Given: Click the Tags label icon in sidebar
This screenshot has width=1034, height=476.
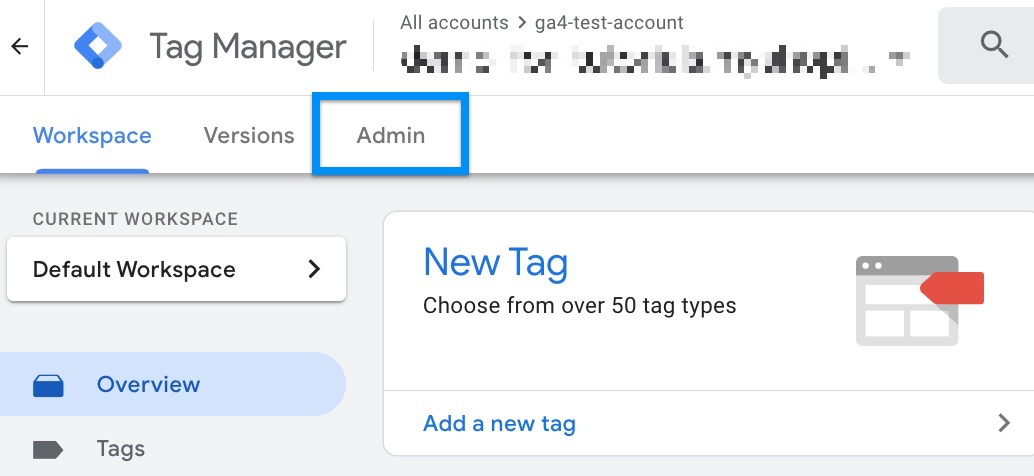Looking at the screenshot, I should tap(48, 450).
